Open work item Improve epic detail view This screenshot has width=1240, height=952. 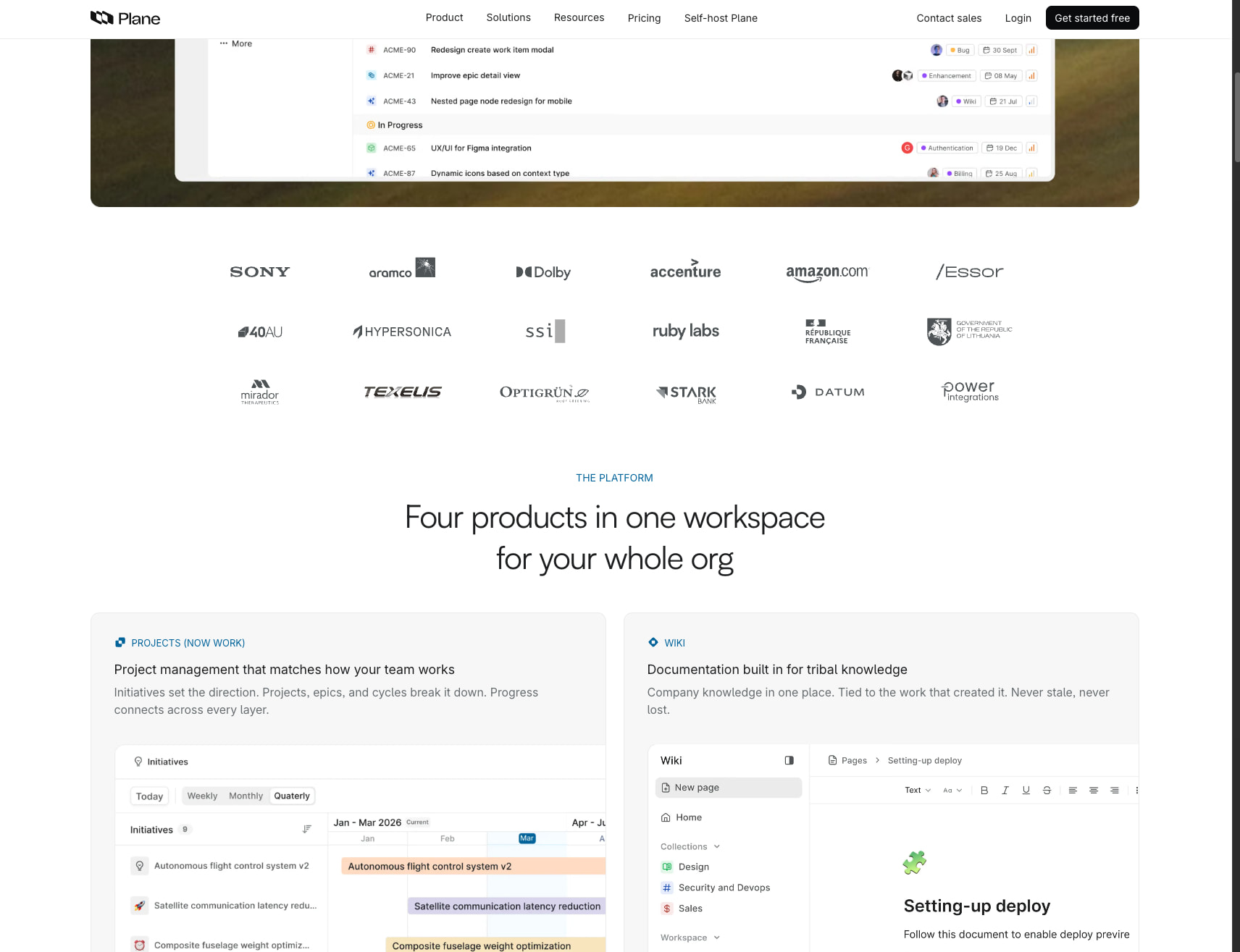(475, 75)
